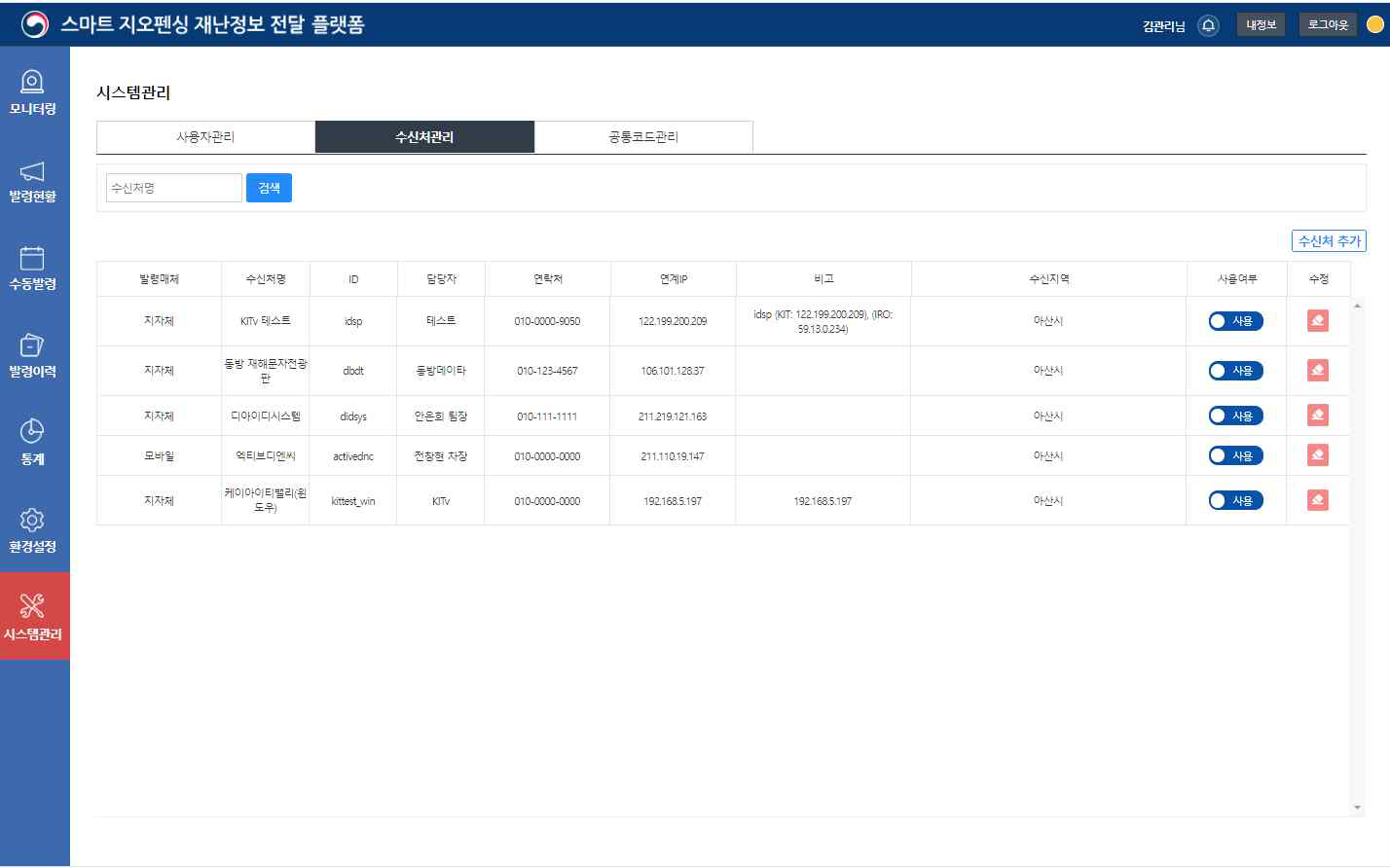Click the 사용여부 column header
This screenshot has width=1390, height=868.
point(1237,279)
